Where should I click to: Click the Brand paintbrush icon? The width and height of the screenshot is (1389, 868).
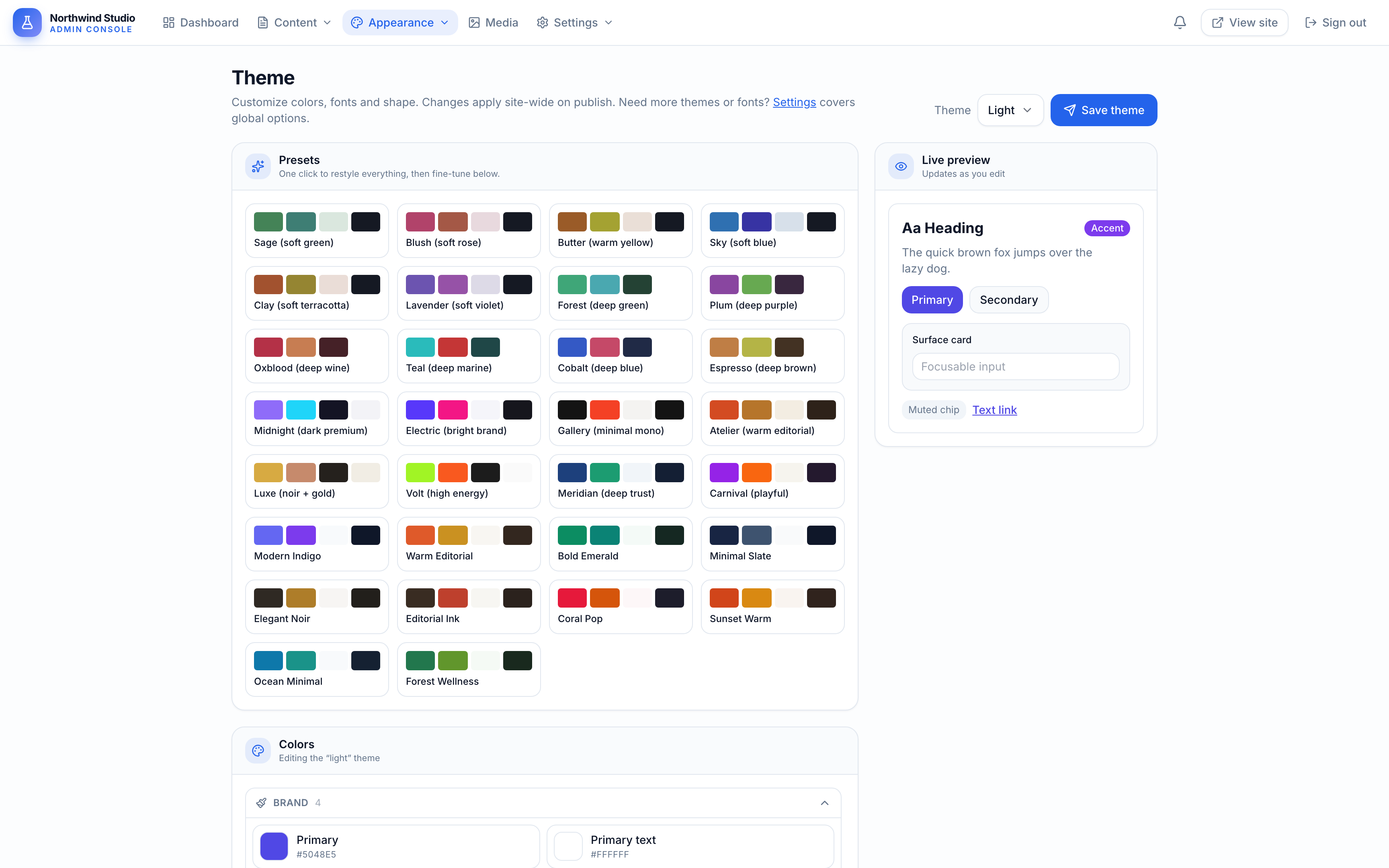[x=261, y=802]
